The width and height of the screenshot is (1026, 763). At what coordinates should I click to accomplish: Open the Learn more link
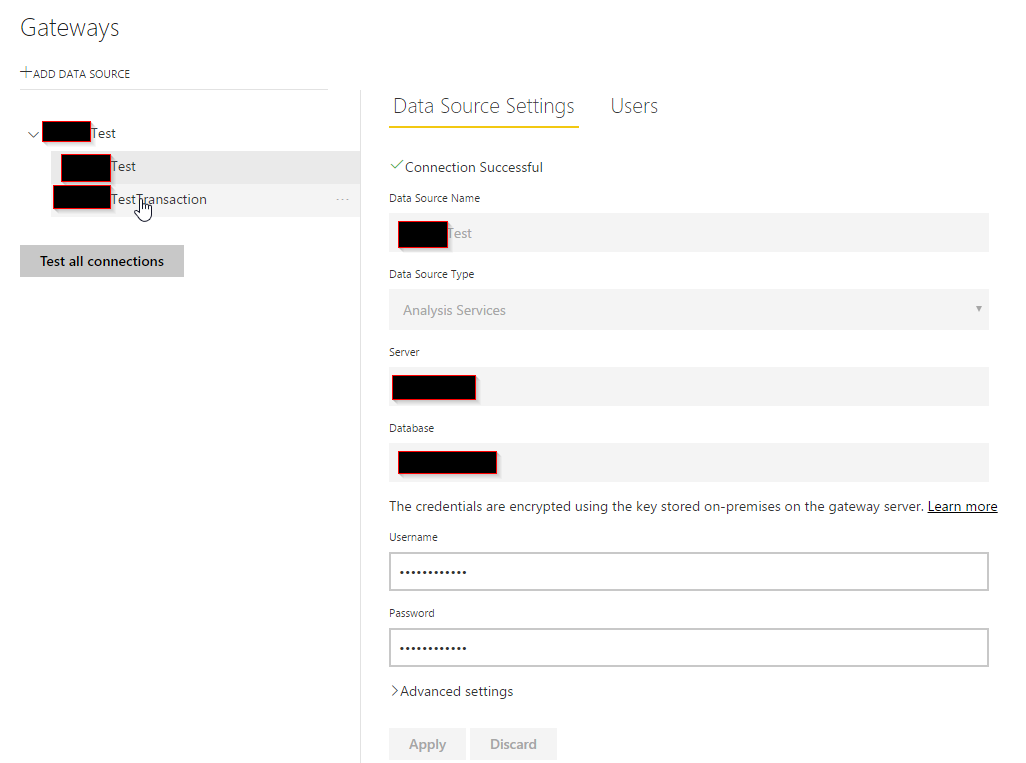[962, 506]
